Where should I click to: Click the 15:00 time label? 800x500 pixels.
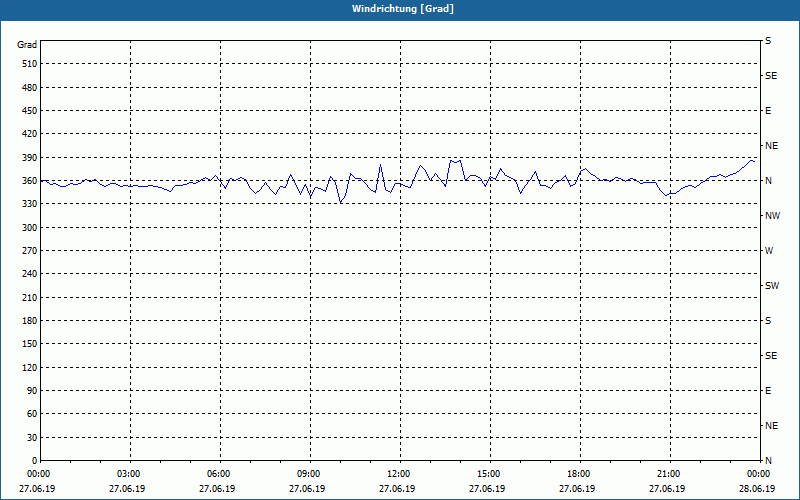click(490, 474)
